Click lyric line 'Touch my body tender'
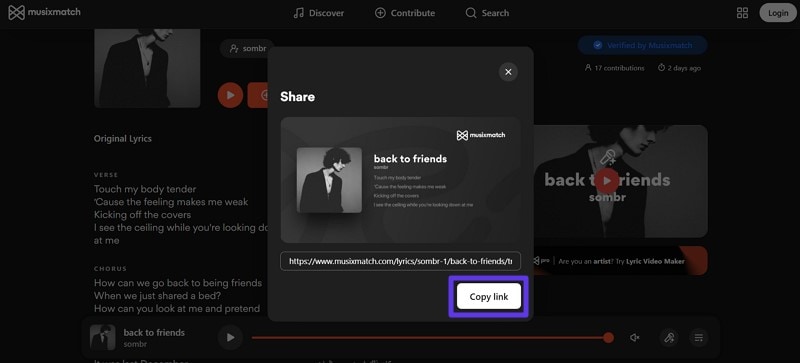 [x=145, y=189]
